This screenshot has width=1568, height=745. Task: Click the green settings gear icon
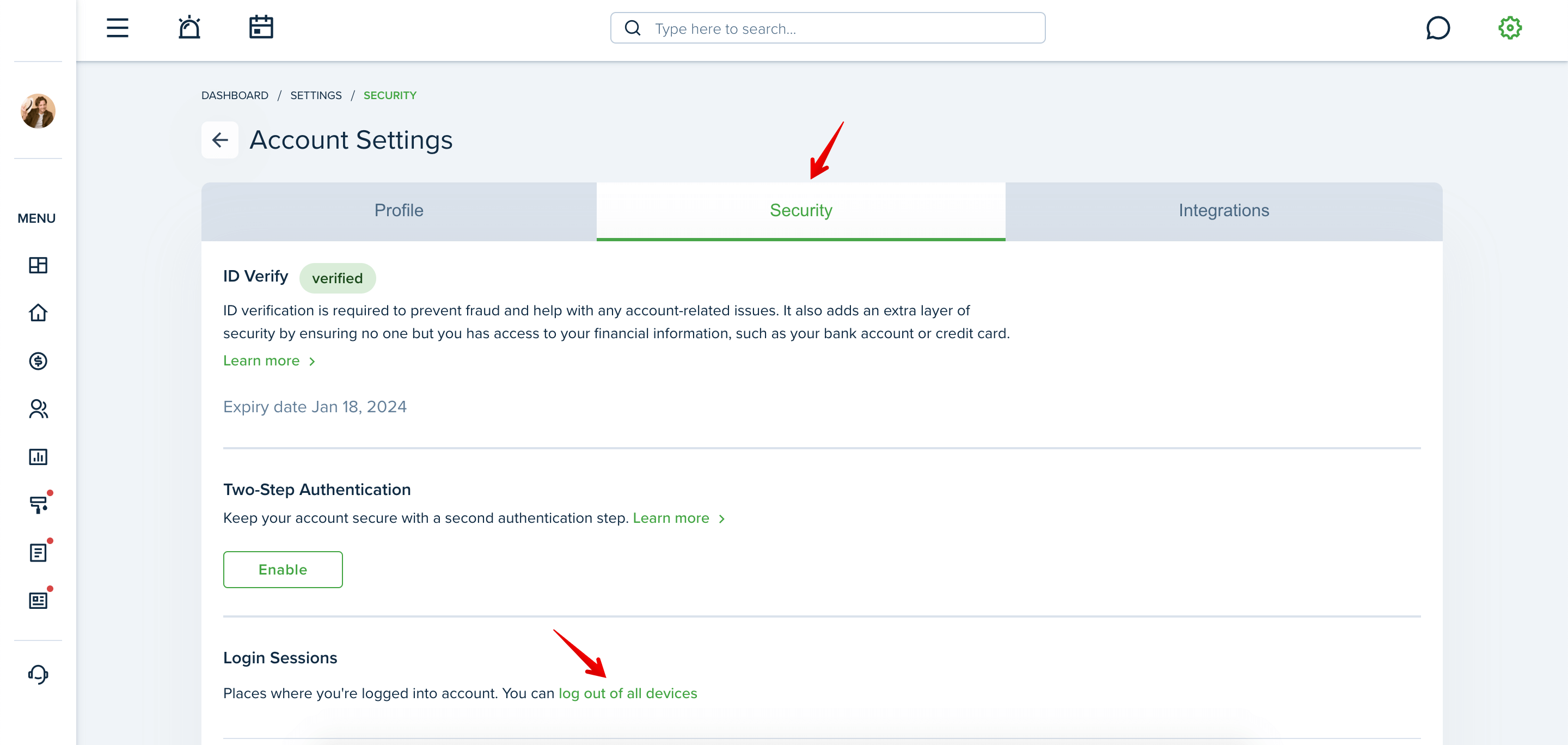(x=1510, y=28)
